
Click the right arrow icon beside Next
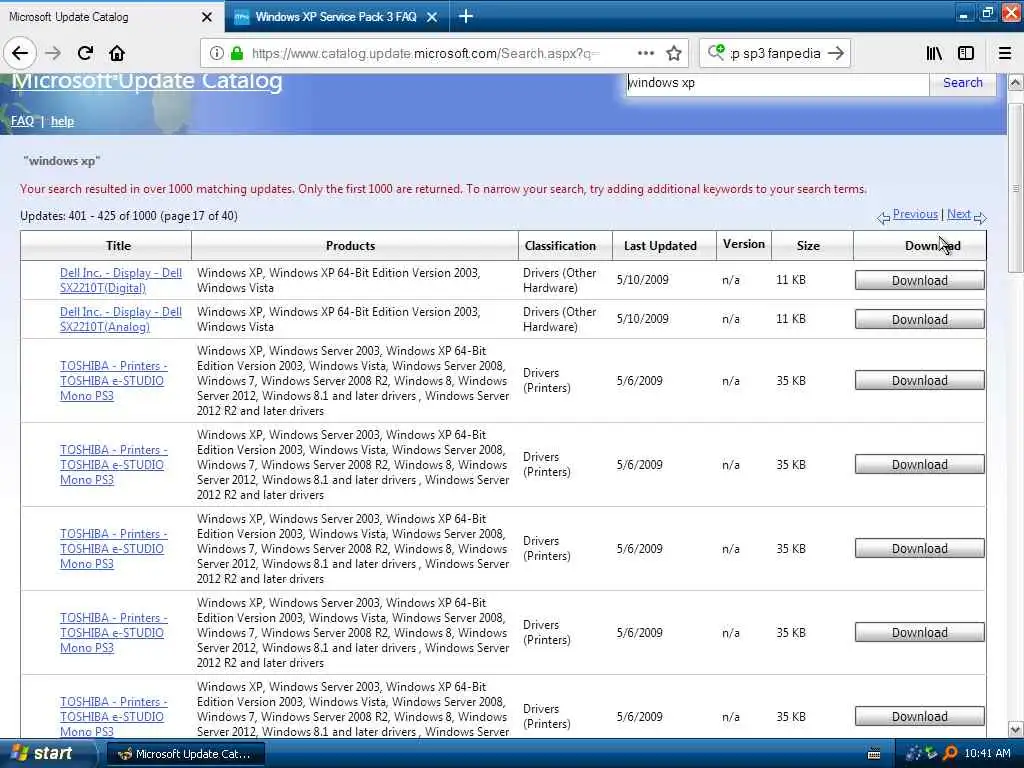pos(980,217)
